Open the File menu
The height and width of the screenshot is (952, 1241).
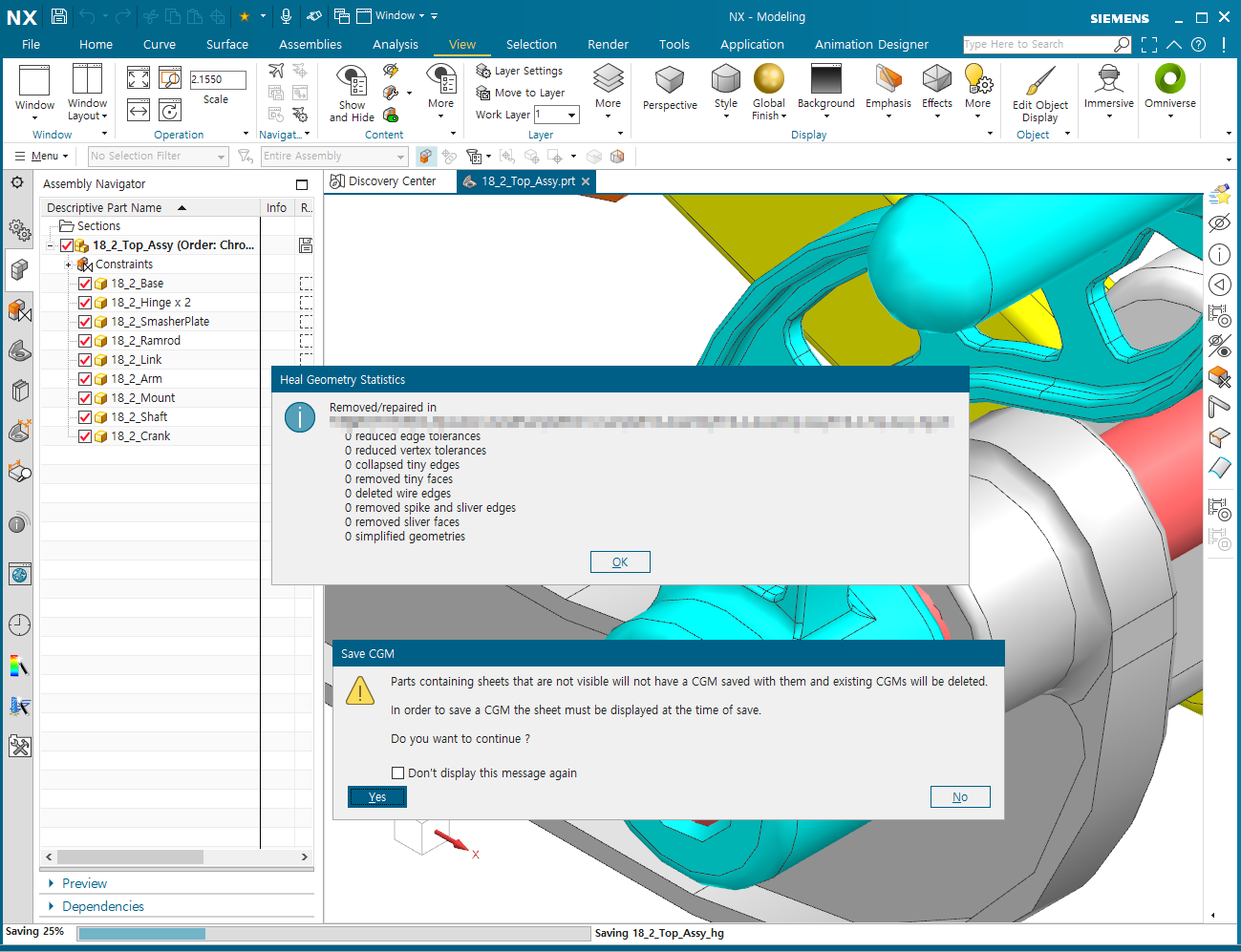click(31, 45)
